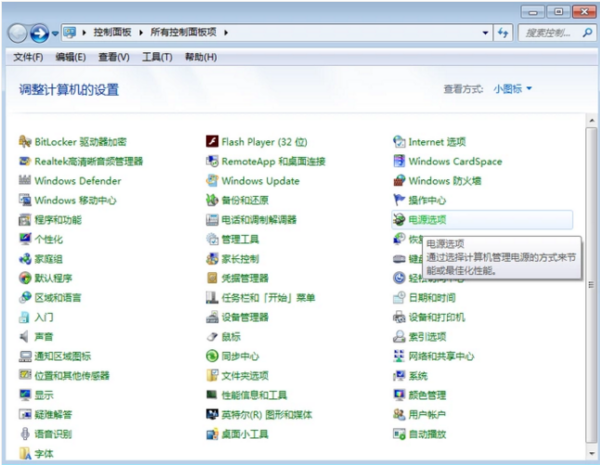
Task: Open the 操作中心 flag icon
Action: point(399,200)
